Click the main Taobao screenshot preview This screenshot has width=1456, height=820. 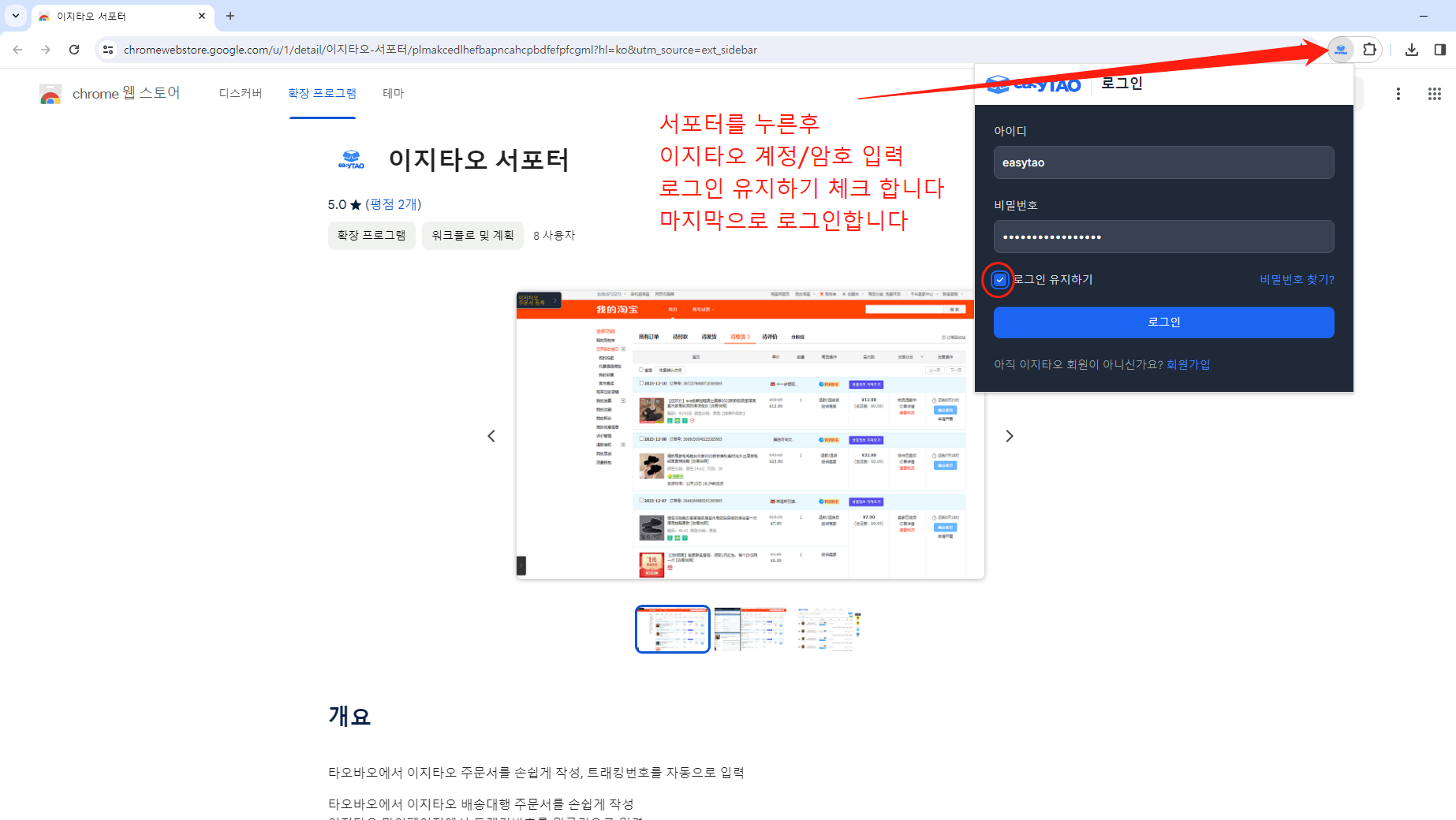[750, 434]
